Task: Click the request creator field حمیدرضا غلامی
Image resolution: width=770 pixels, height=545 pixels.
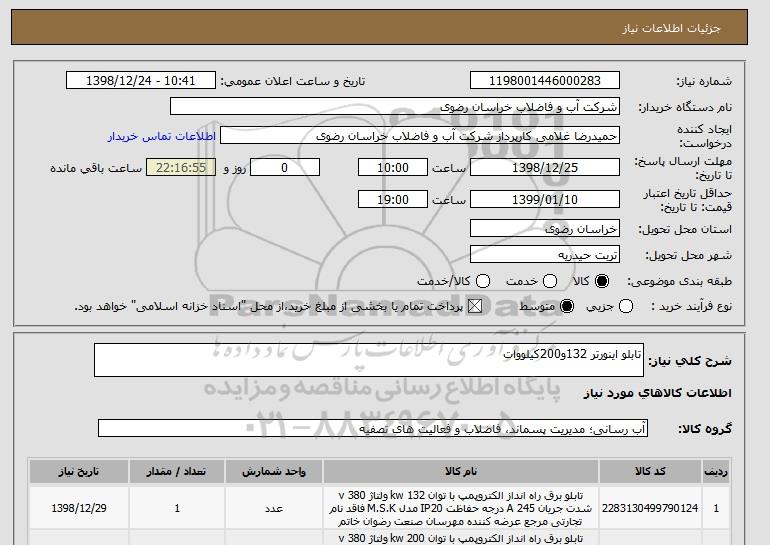Action: pyautogui.click(x=420, y=136)
